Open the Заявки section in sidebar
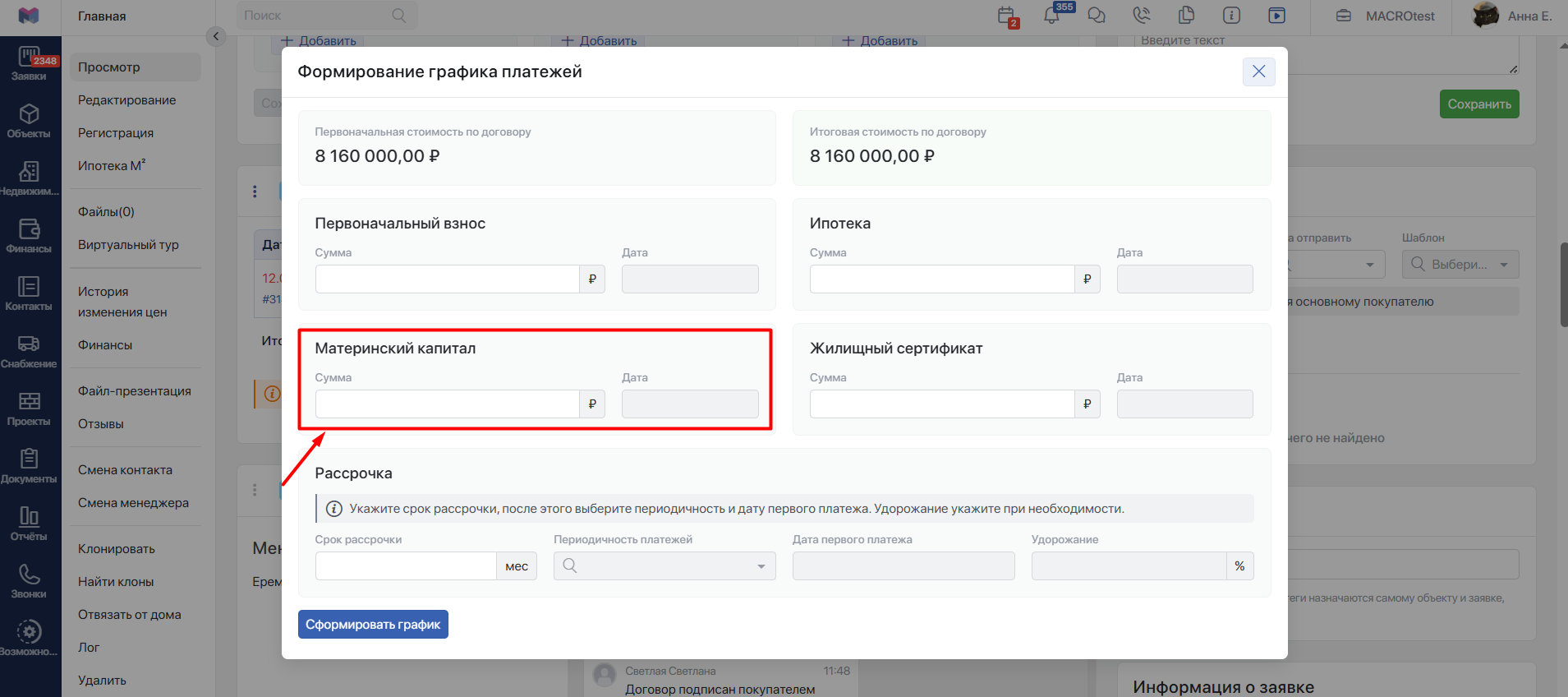 point(30,64)
